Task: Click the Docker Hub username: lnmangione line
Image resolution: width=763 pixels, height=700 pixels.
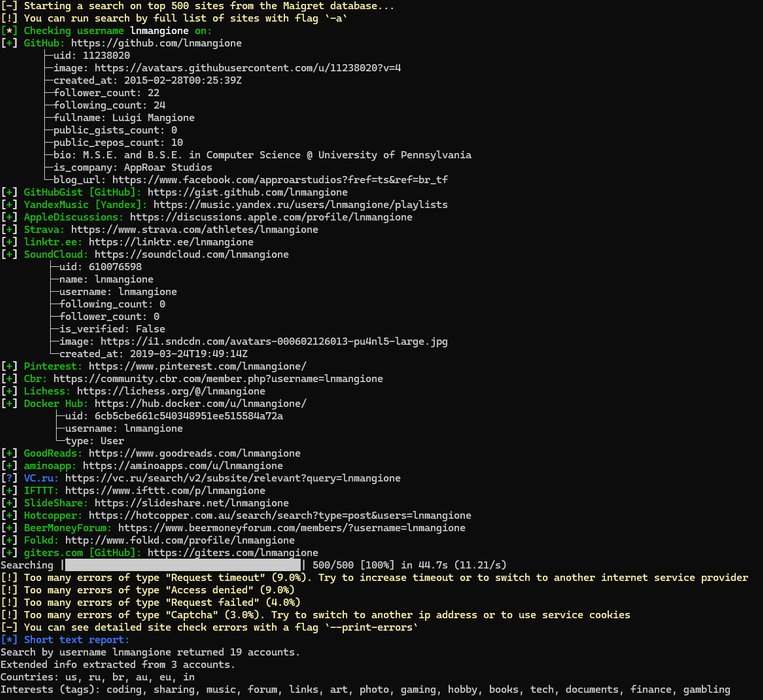Action: point(124,429)
